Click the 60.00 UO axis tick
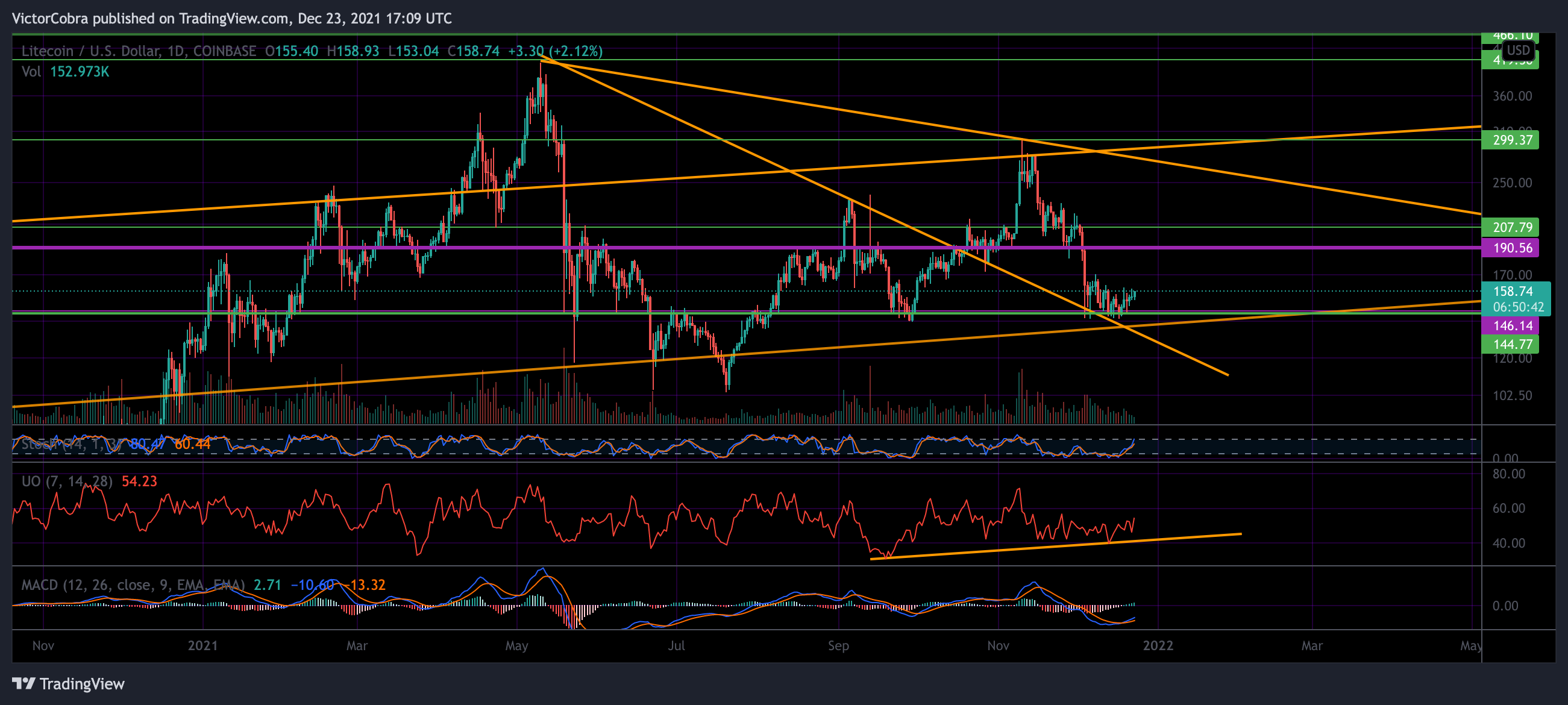The image size is (1568, 705). pyautogui.click(x=1508, y=509)
